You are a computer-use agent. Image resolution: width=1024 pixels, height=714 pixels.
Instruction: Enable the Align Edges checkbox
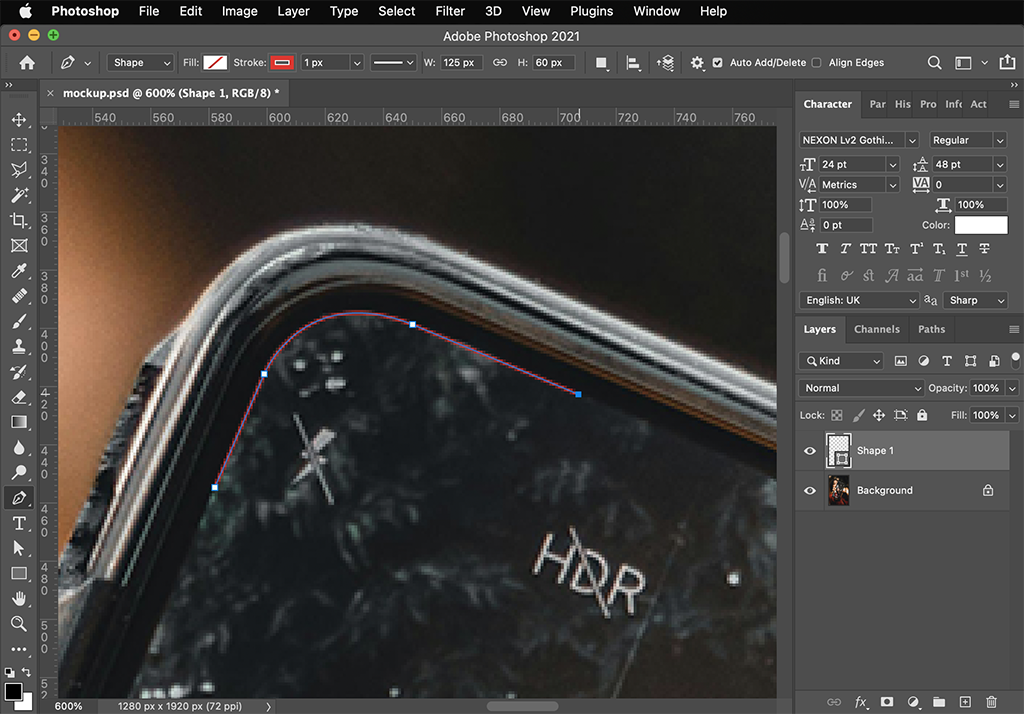coord(817,62)
